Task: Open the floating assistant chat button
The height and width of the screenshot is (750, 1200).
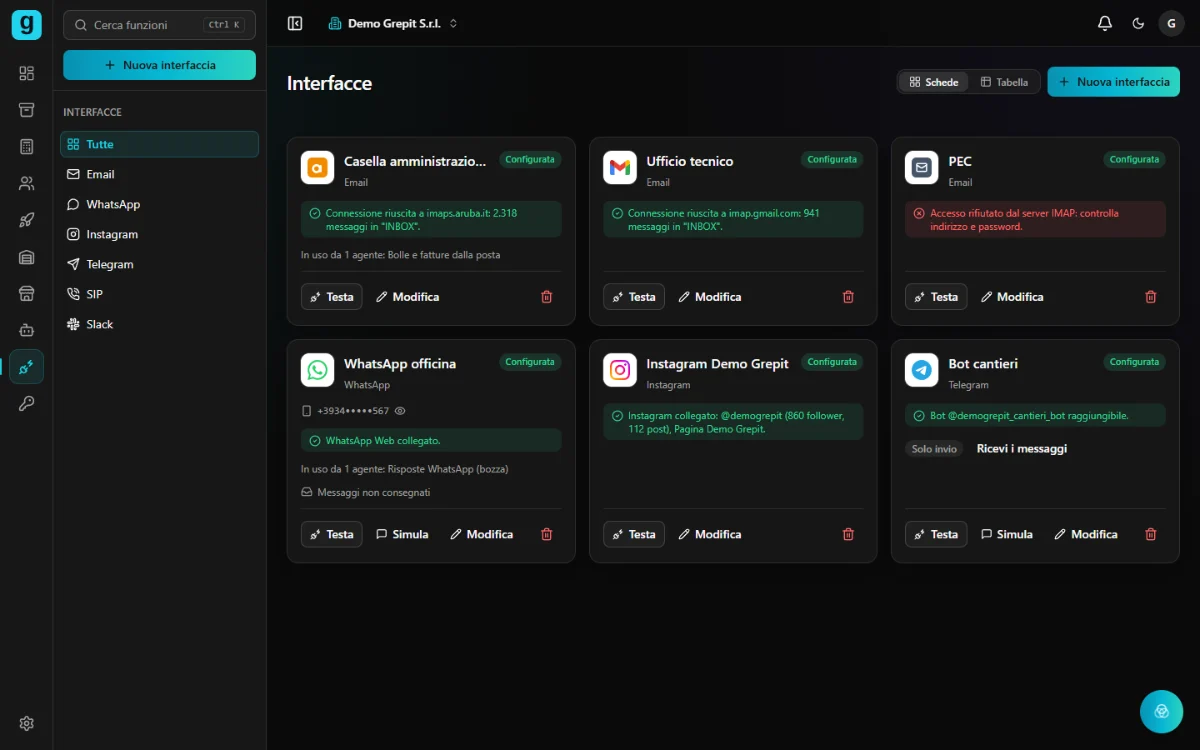Action: (x=1161, y=711)
